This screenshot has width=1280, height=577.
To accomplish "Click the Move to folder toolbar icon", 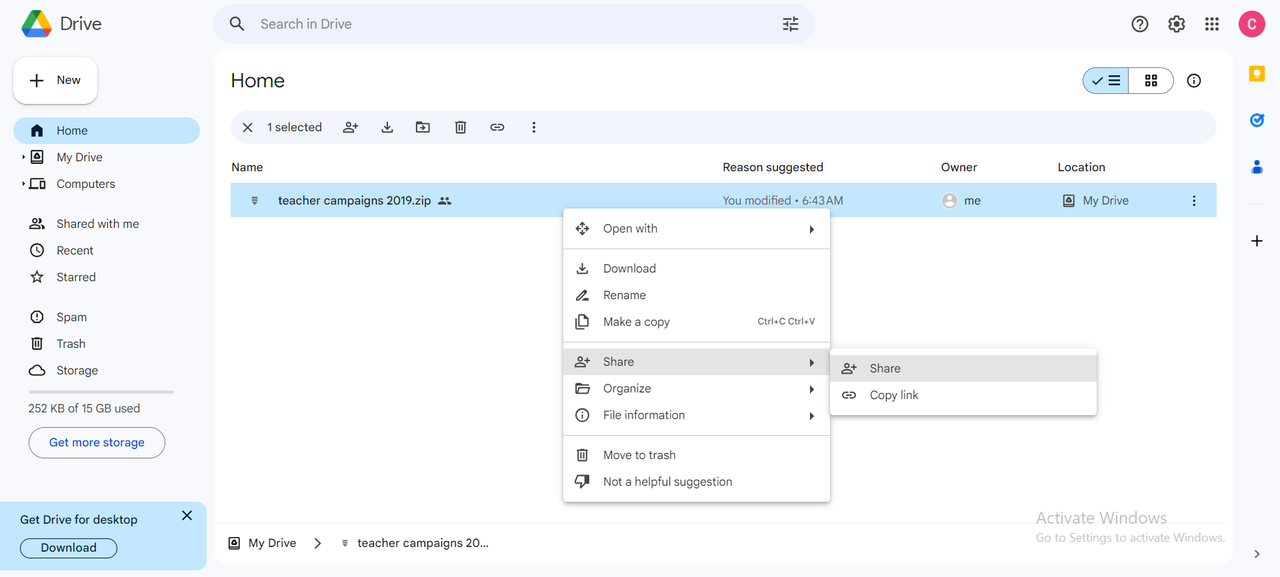I will tap(423, 127).
